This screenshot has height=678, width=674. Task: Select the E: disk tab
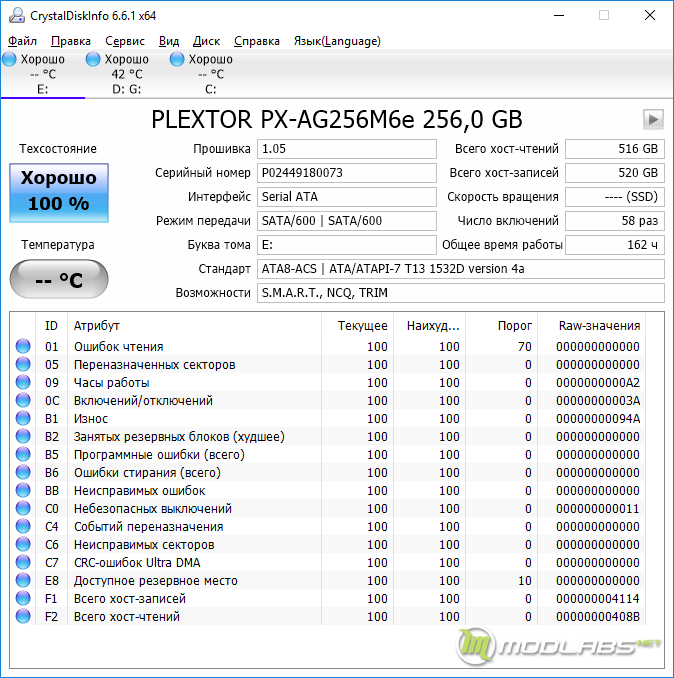tap(42, 74)
